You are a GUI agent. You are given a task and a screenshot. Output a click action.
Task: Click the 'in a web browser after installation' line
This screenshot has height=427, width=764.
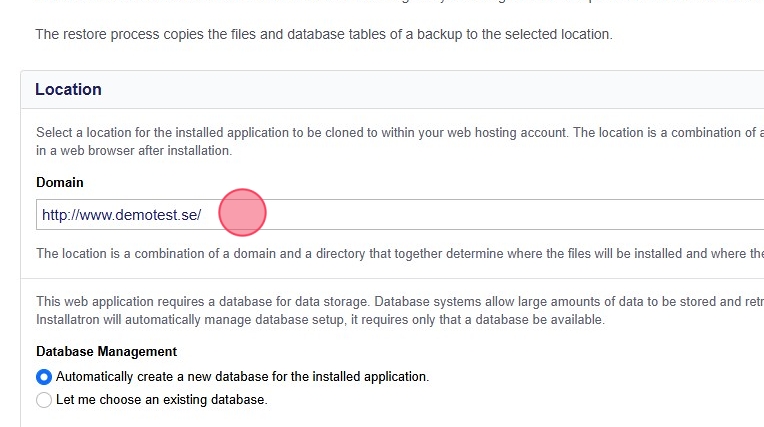tap(134, 151)
